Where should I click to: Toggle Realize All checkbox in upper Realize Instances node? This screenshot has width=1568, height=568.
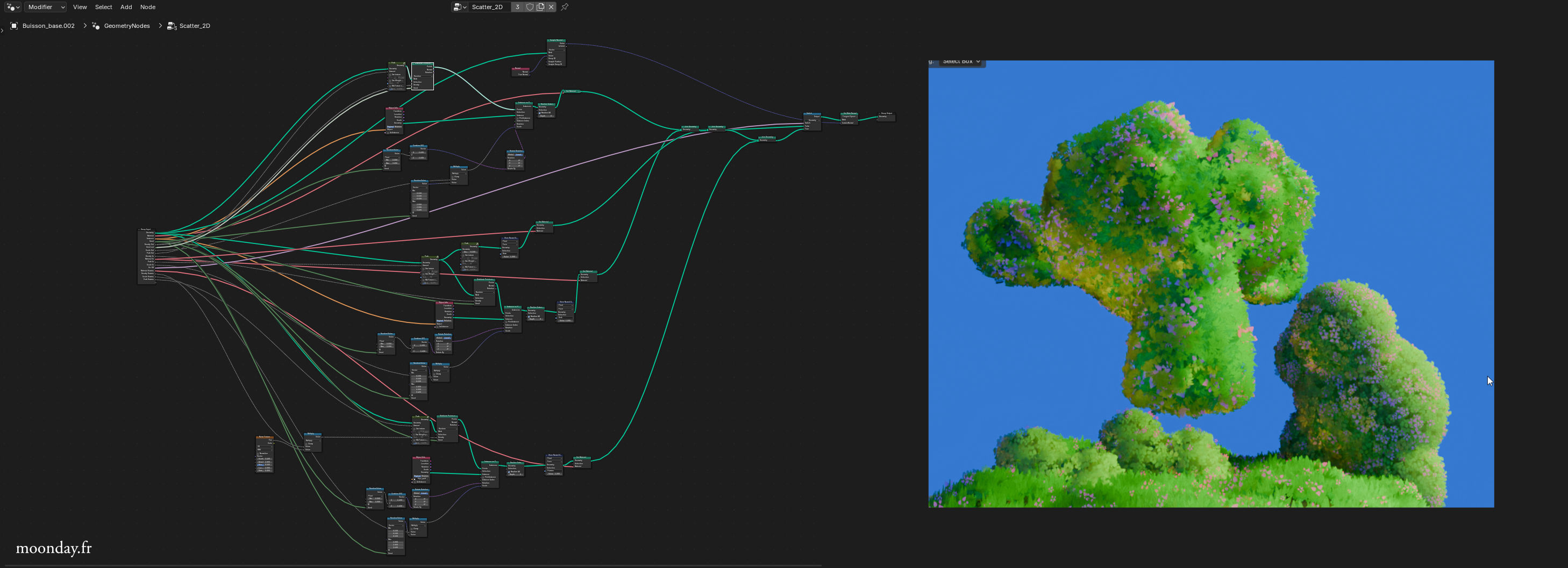[x=540, y=112]
